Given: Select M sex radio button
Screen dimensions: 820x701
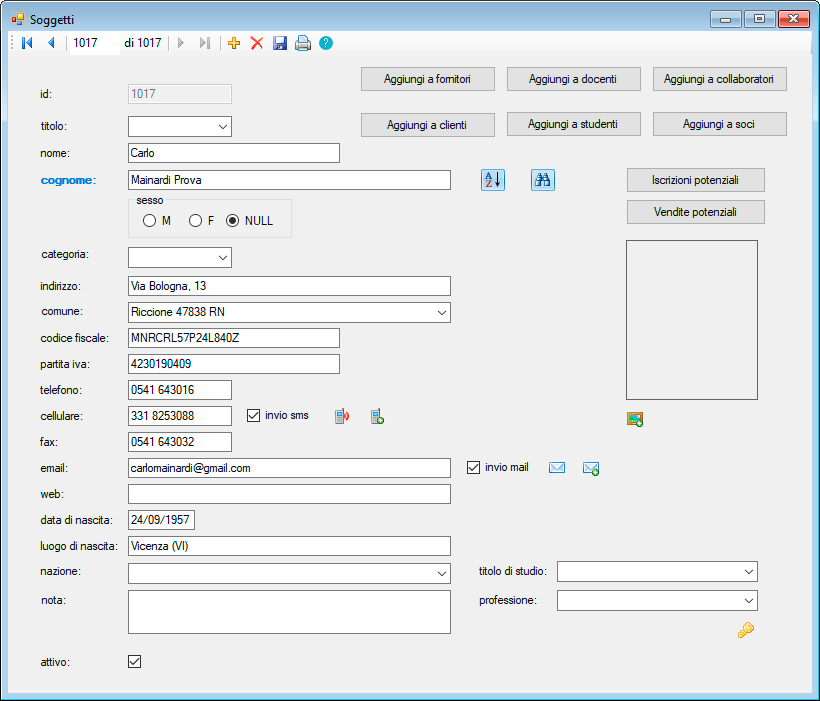Looking at the screenshot, I should coord(149,221).
